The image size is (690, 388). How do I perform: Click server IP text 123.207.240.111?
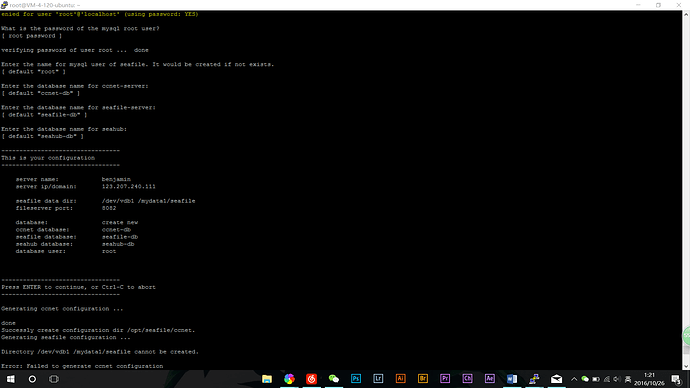[128, 187]
